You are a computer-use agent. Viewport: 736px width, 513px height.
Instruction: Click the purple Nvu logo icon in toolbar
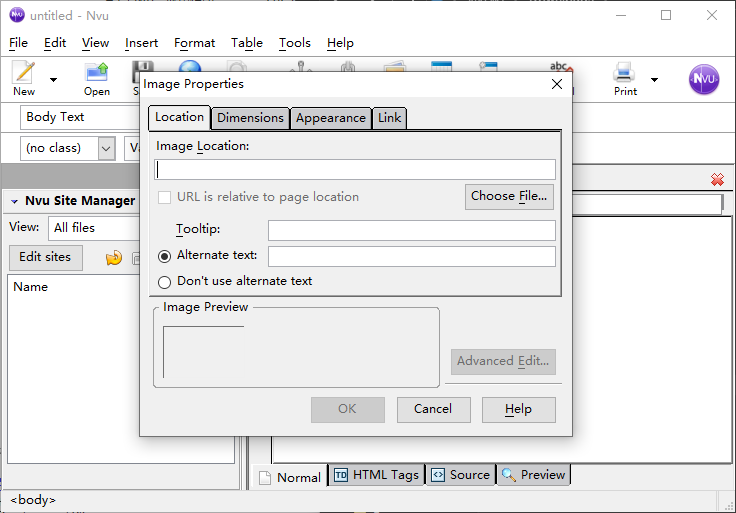tap(704, 79)
